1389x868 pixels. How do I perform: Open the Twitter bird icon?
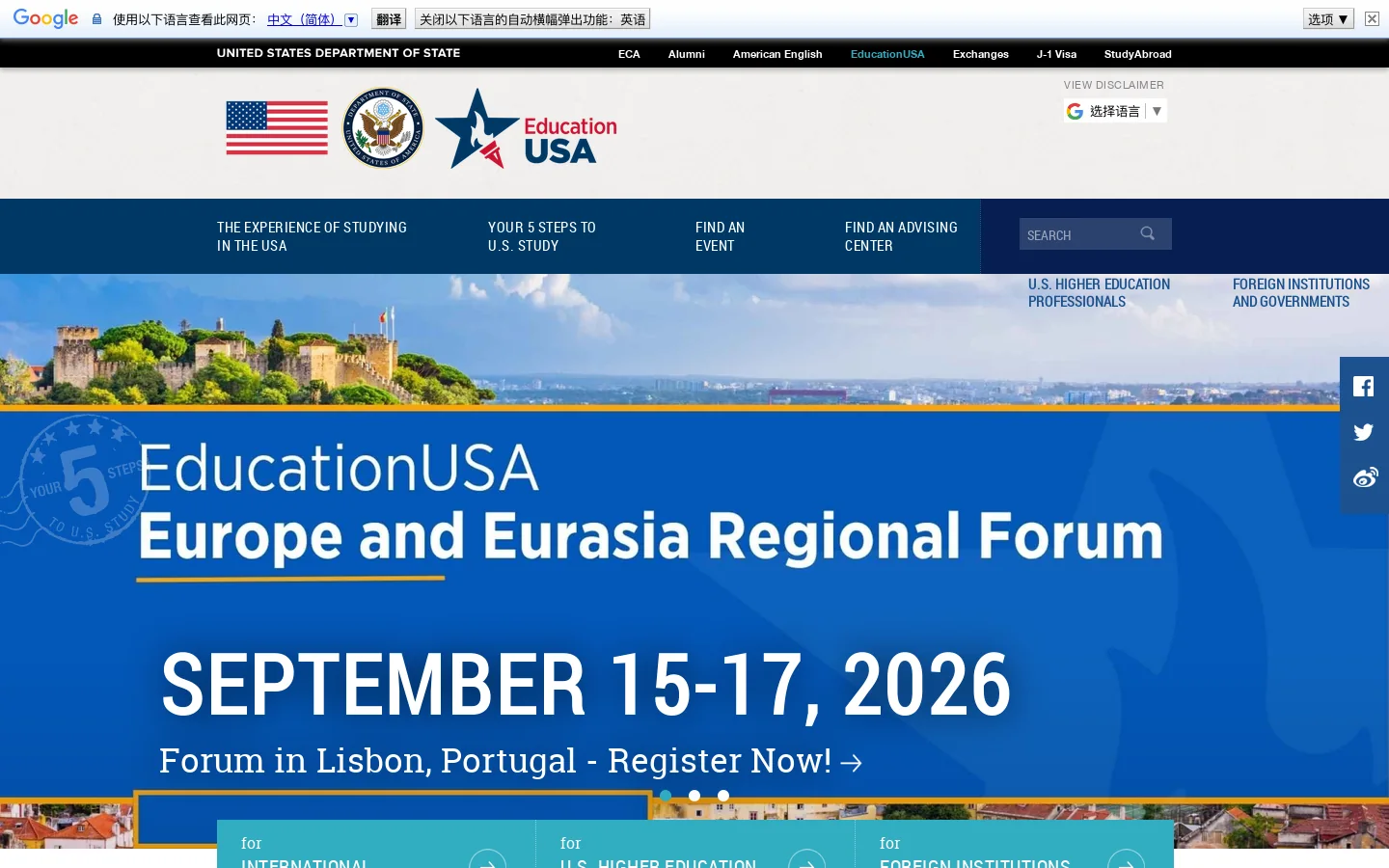coord(1363,432)
